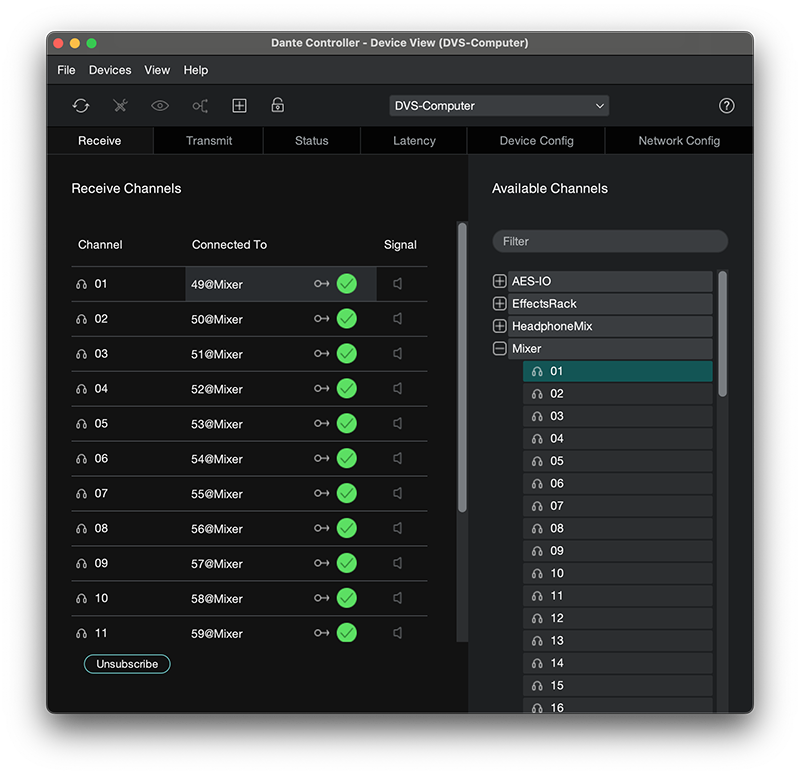Click the channel-group routing toolbar icon
The height and width of the screenshot is (775, 800).
pyautogui.click(x=199, y=106)
